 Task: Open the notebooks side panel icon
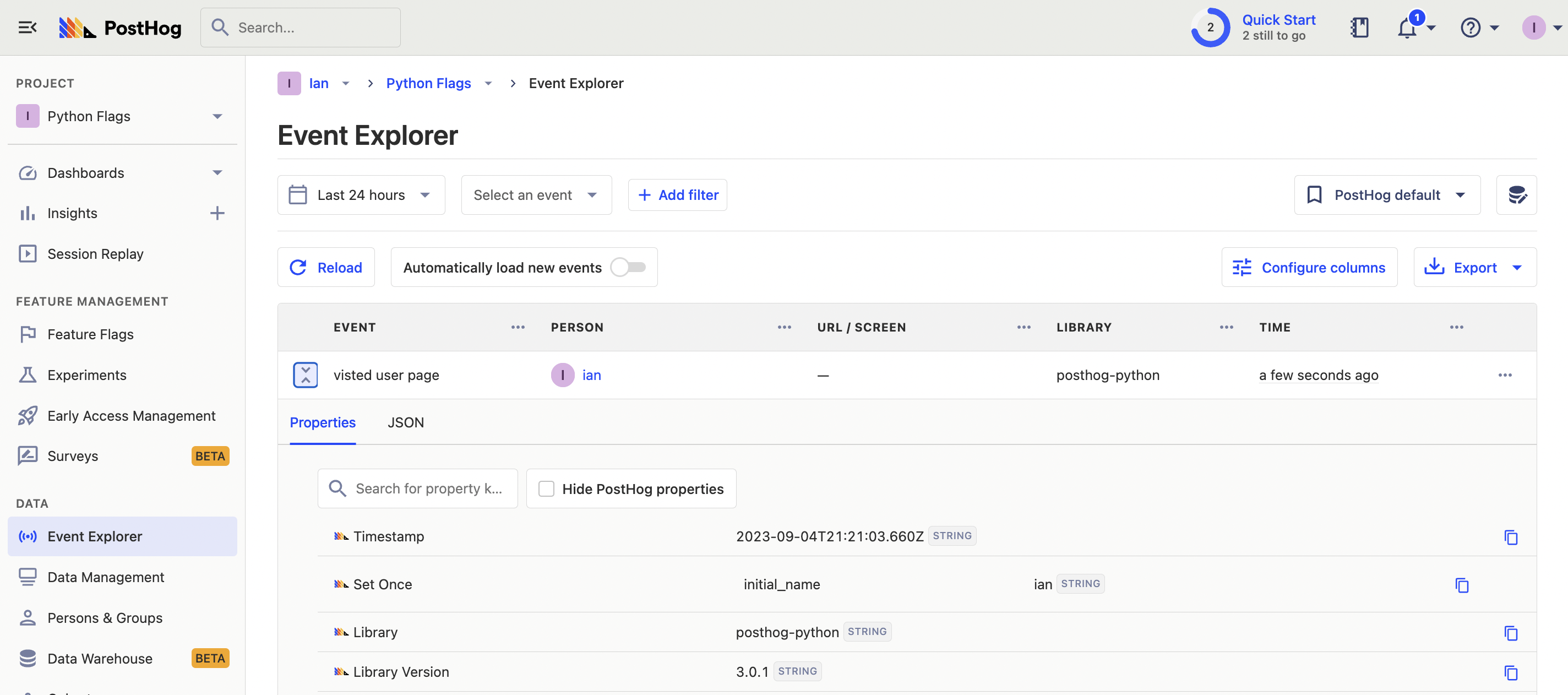point(1359,28)
